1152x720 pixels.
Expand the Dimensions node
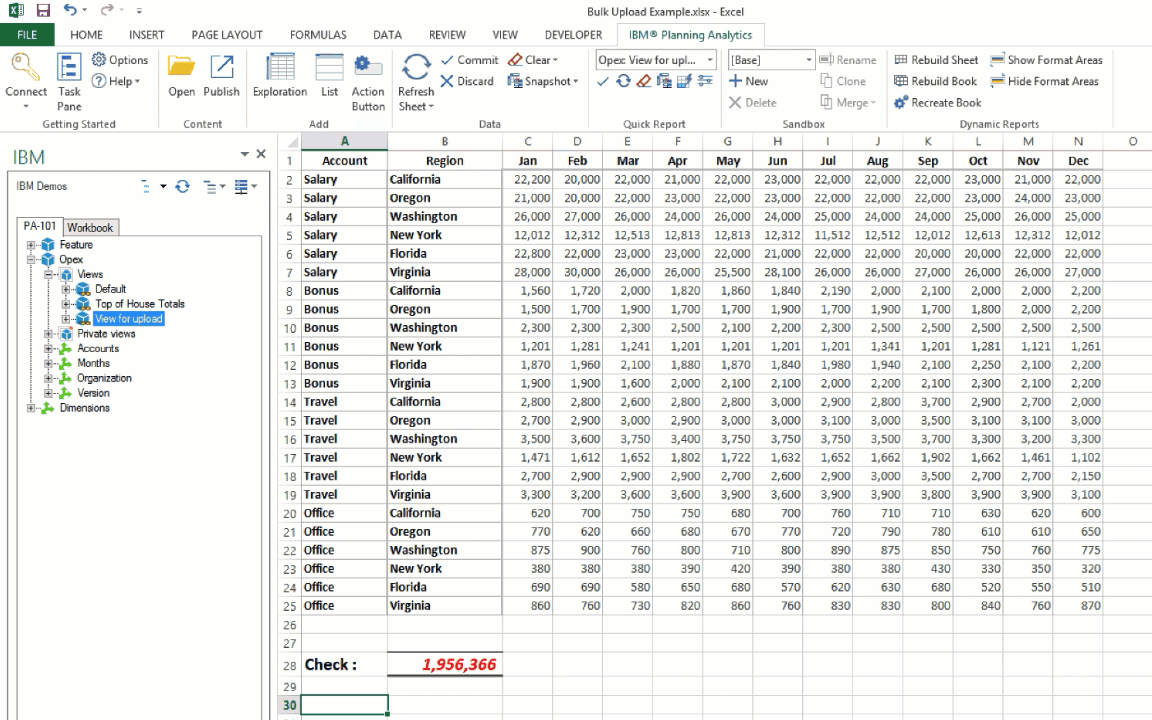(31, 408)
